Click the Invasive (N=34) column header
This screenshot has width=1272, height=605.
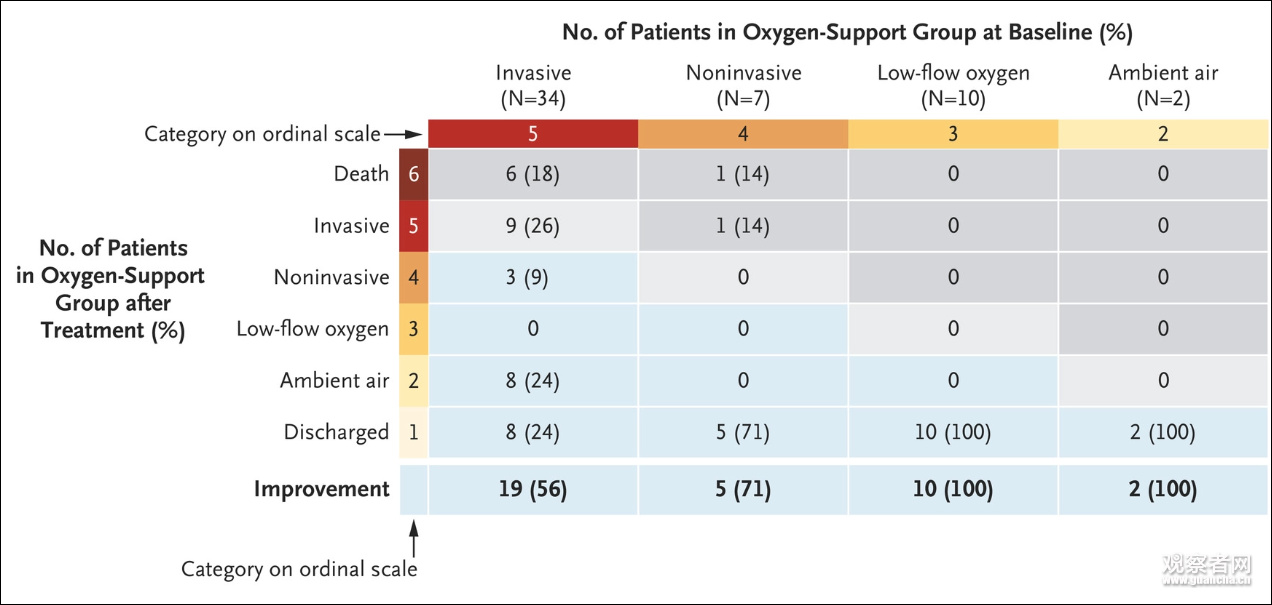click(533, 86)
